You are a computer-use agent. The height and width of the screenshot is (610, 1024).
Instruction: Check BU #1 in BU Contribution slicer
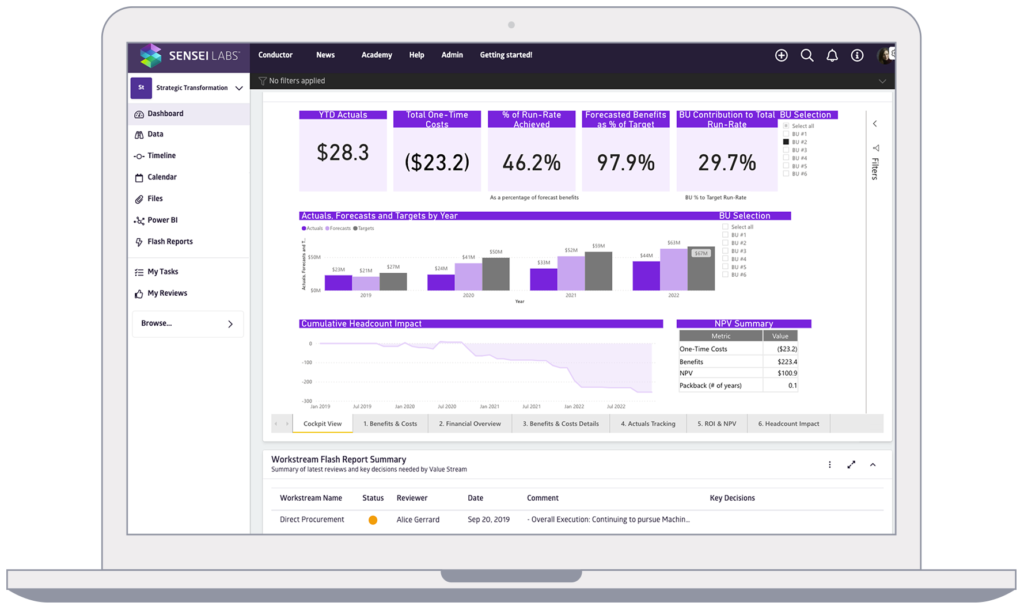pyautogui.click(x=786, y=134)
